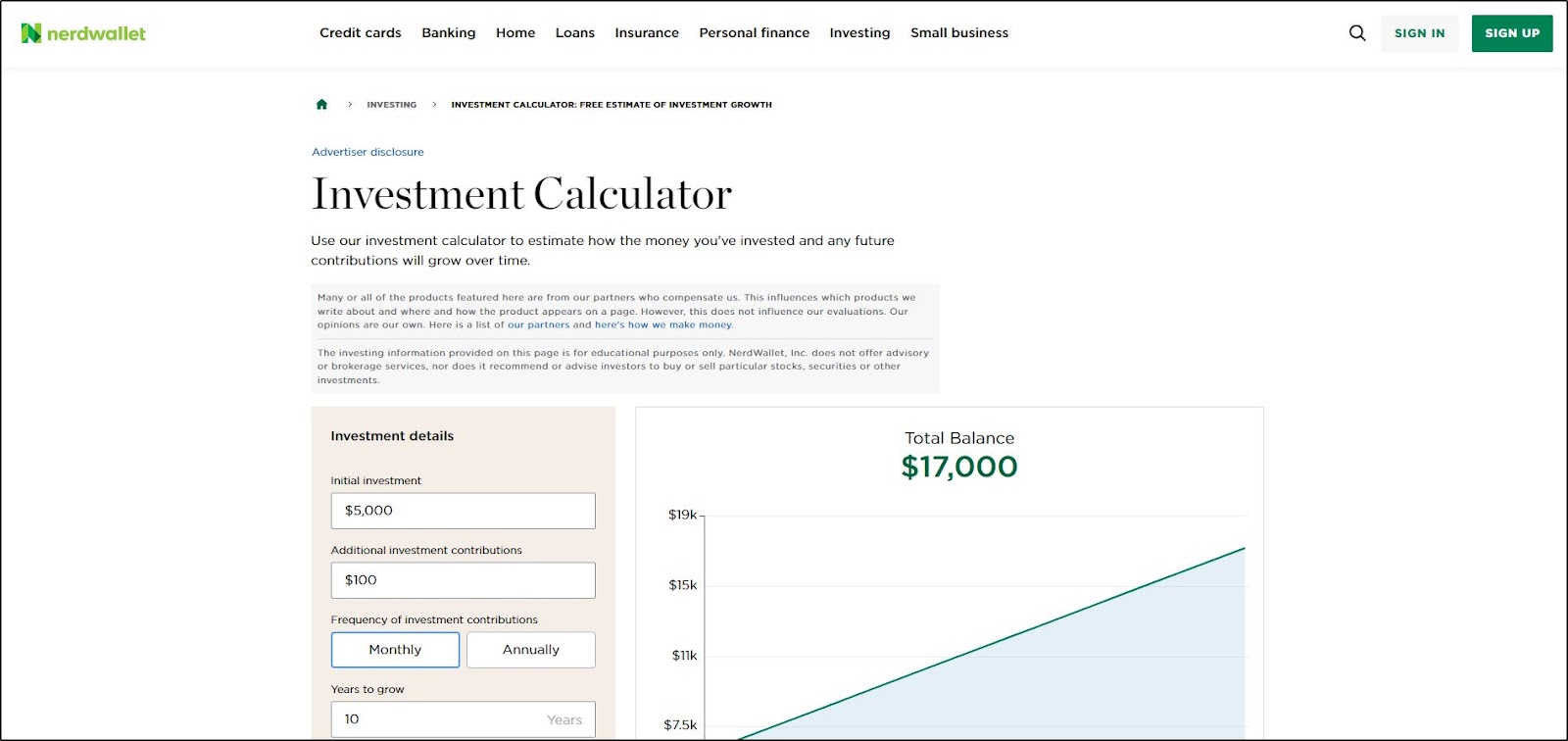Open the Small business menu

[x=959, y=33]
